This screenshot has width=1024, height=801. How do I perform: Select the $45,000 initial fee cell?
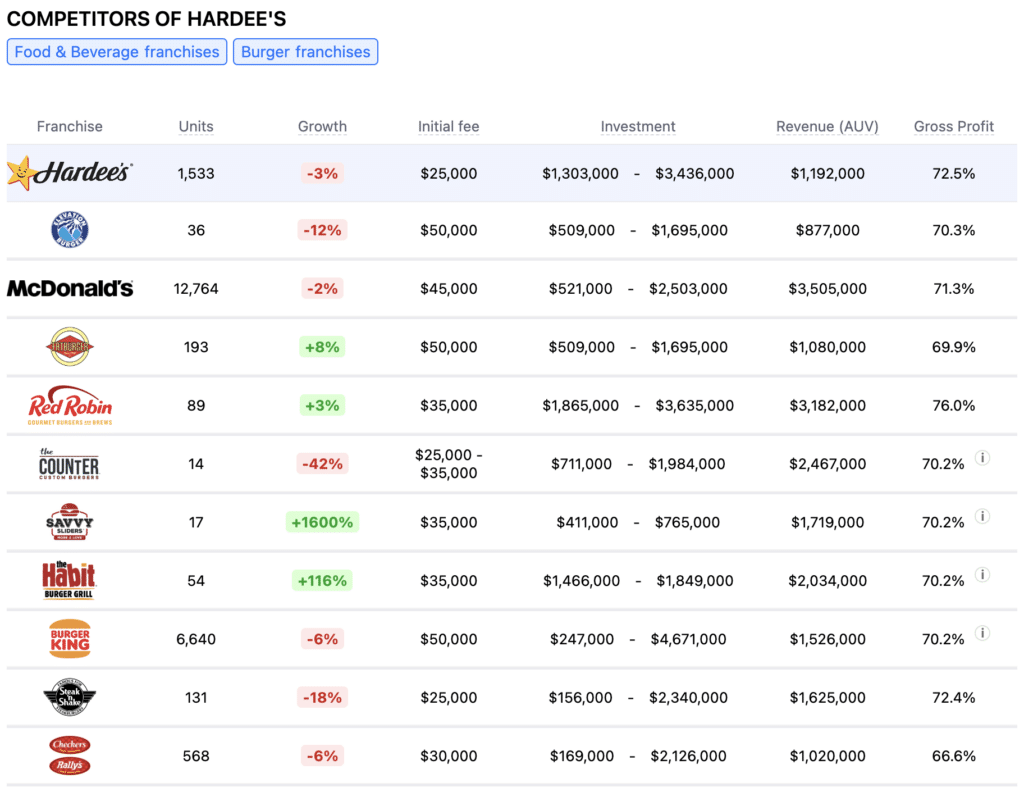(449, 289)
